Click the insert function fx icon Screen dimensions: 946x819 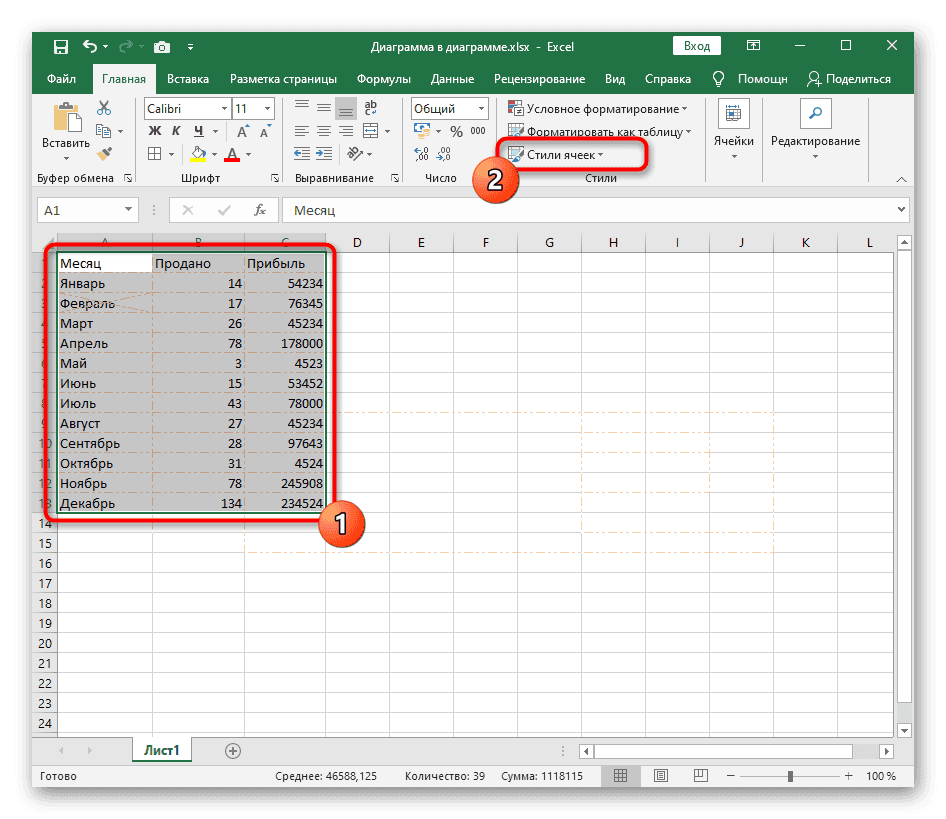click(x=260, y=210)
